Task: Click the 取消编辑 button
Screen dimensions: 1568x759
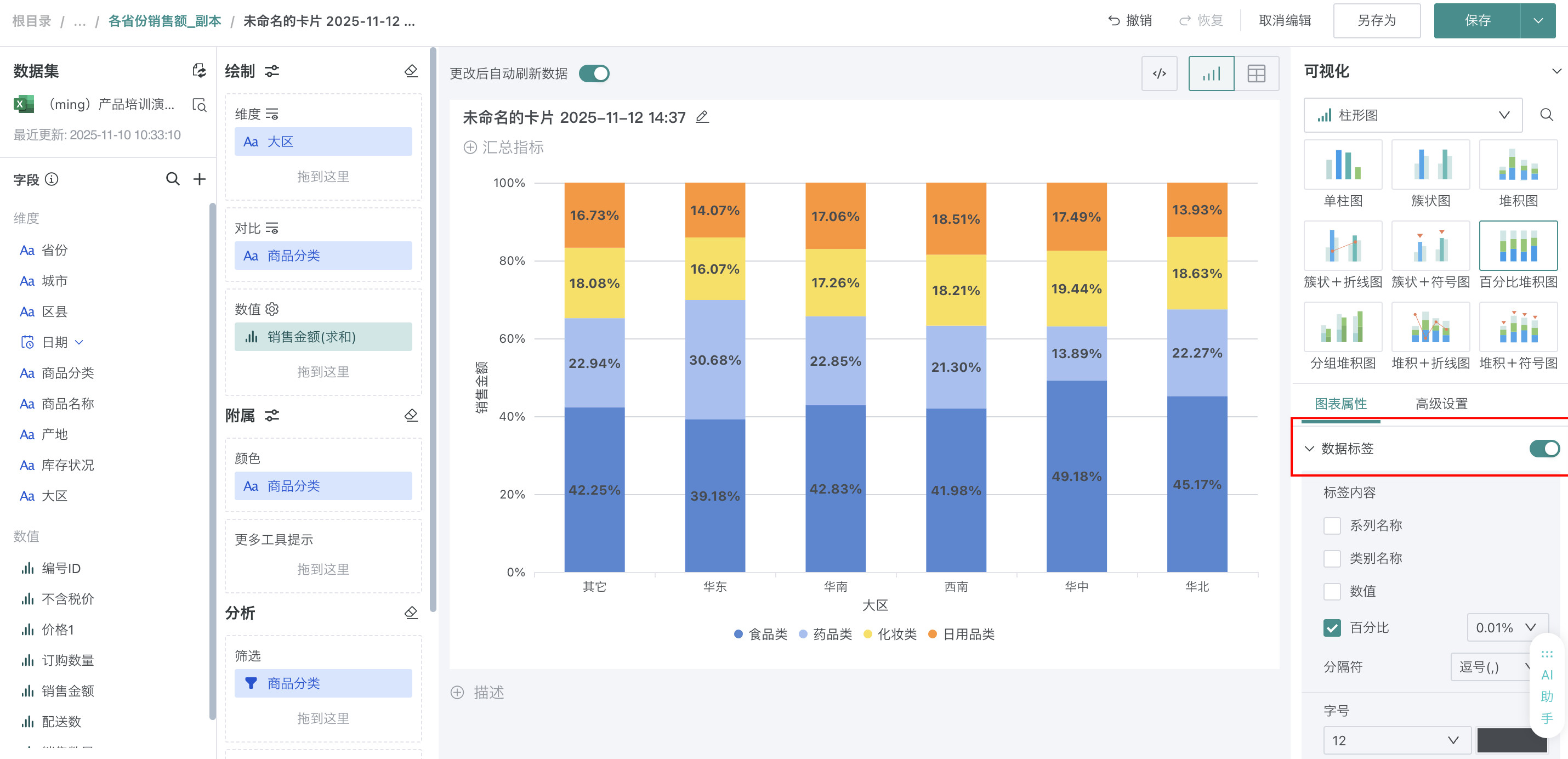Action: click(1285, 21)
